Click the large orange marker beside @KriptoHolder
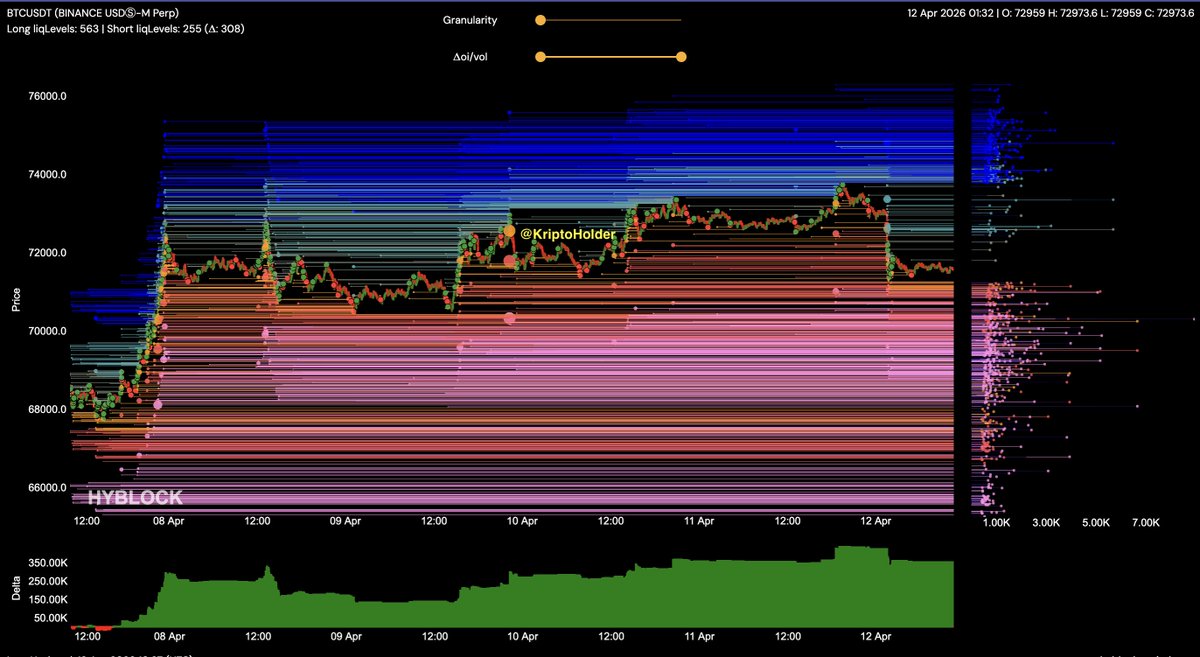The image size is (1200, 657). point(510,232)
